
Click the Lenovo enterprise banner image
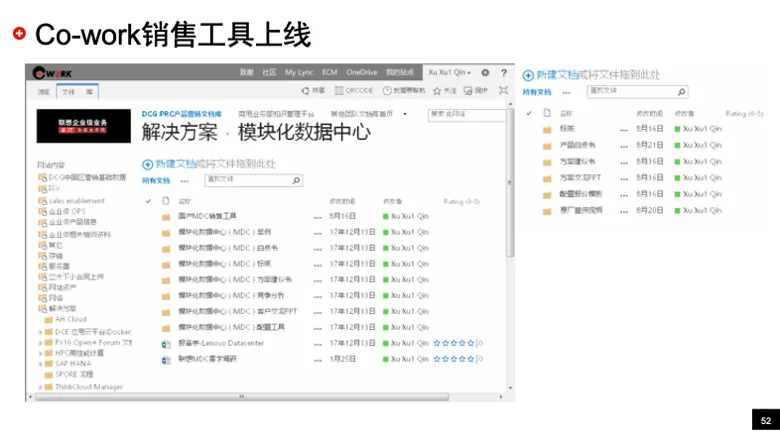point(84,126)
